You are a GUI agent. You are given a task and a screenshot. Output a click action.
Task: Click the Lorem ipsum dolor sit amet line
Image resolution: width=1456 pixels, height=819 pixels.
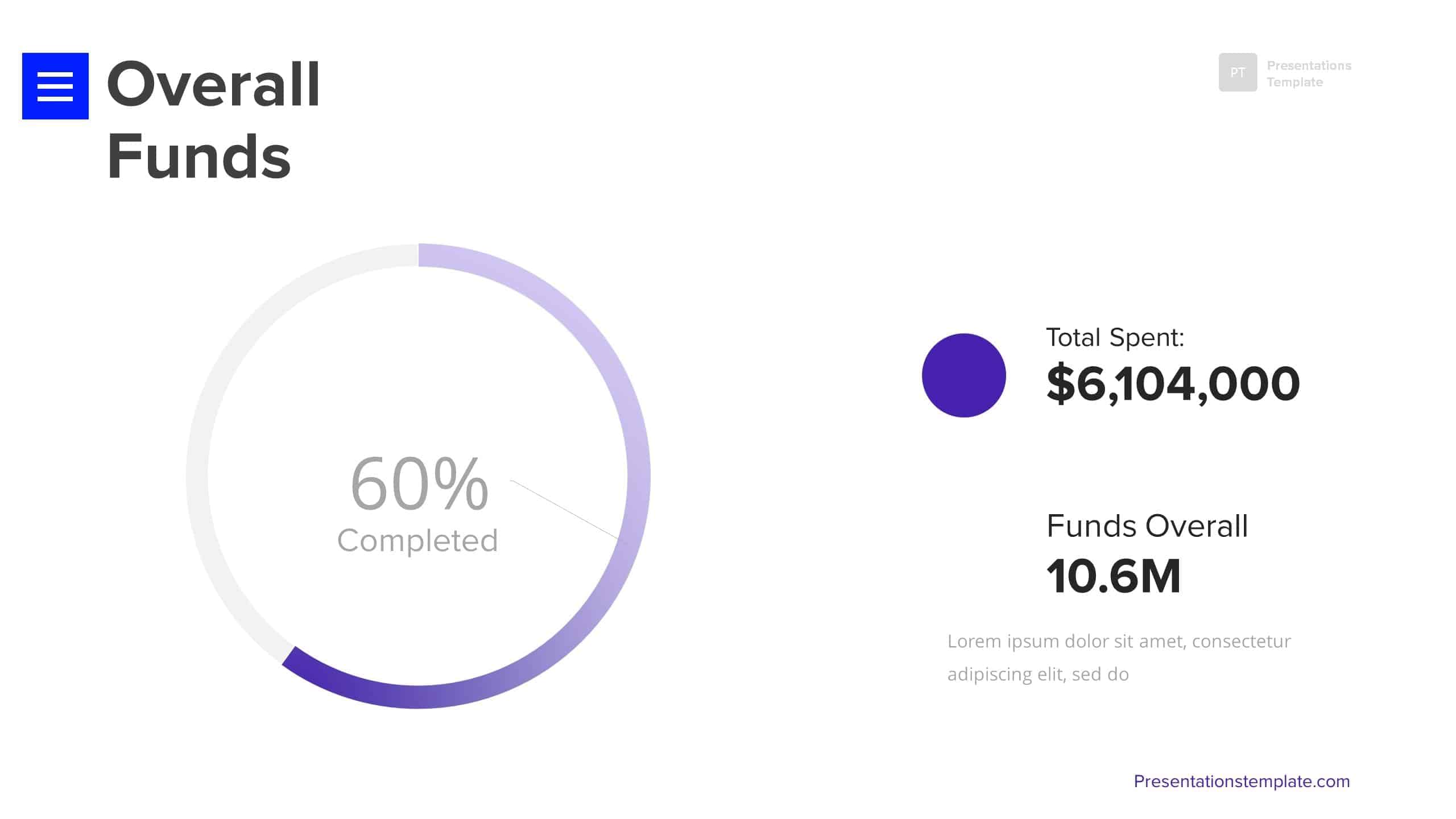point(1119,642)
